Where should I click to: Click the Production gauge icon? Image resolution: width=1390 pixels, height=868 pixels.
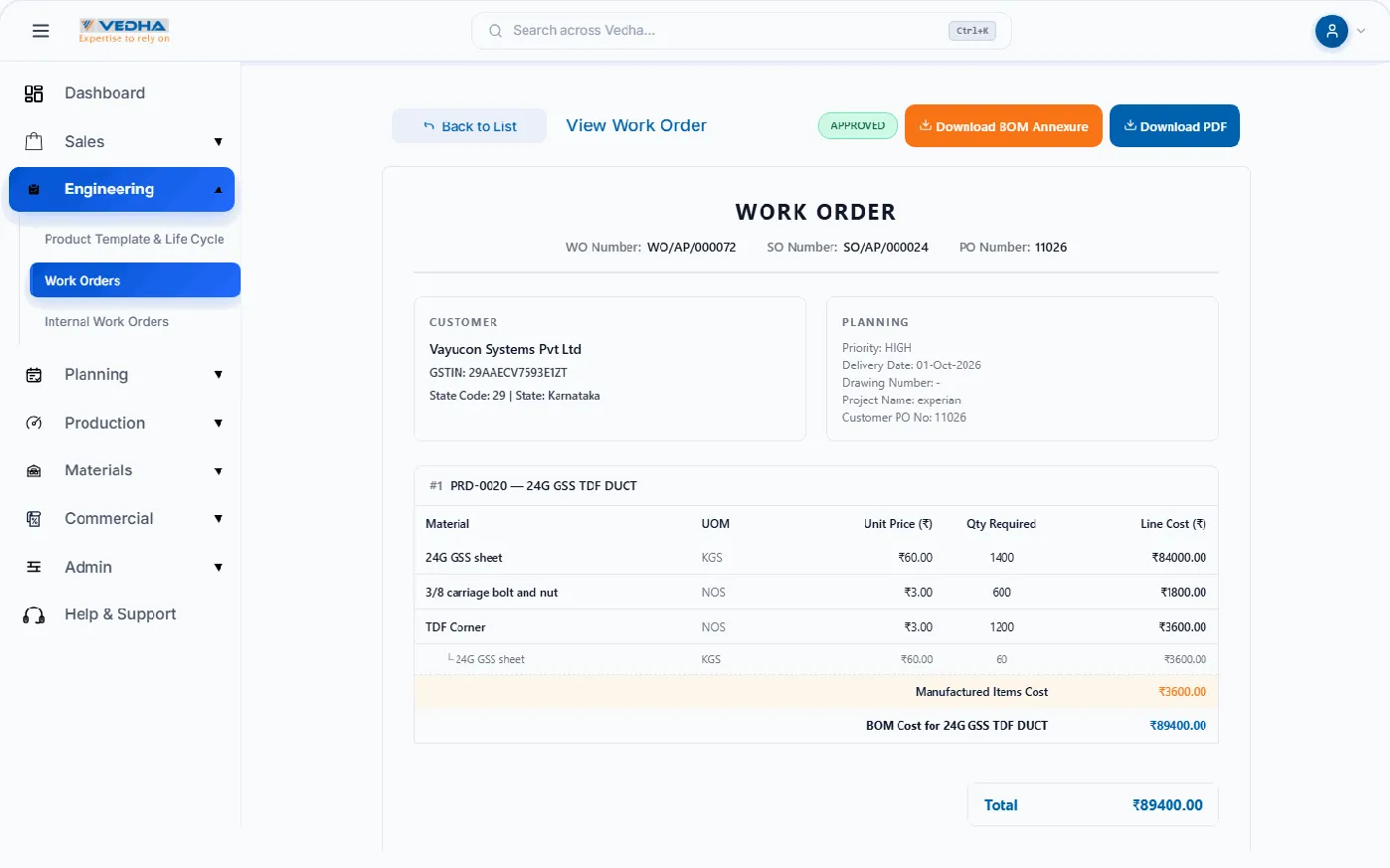(34, 423)
